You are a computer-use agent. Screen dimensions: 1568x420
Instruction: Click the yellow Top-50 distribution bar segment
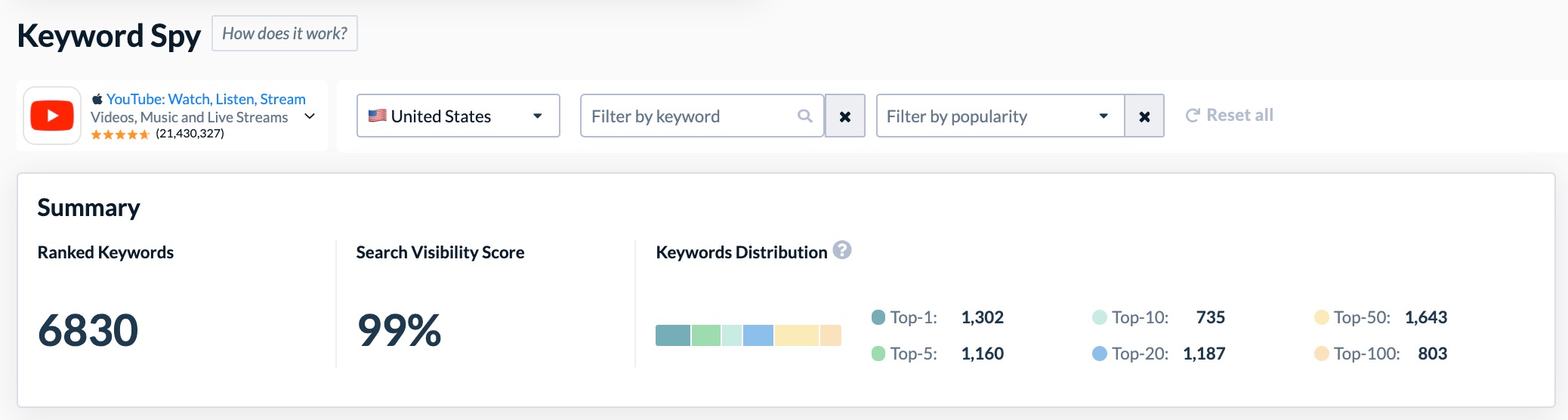(x=797, y=335)
